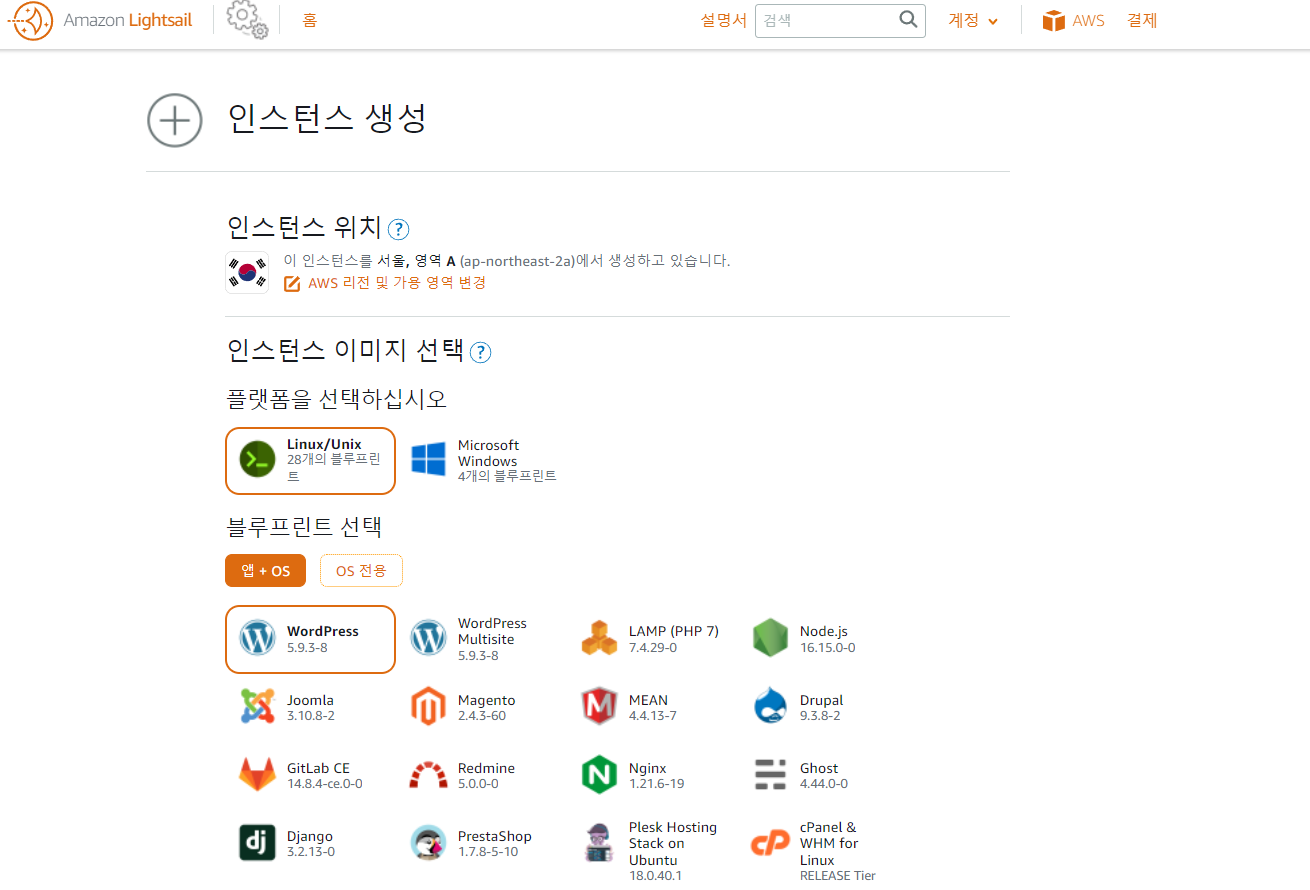Choose the Joomla blueprint icon
The height and width of the screenshot is (890, 1310).
(x=257, y=706)
